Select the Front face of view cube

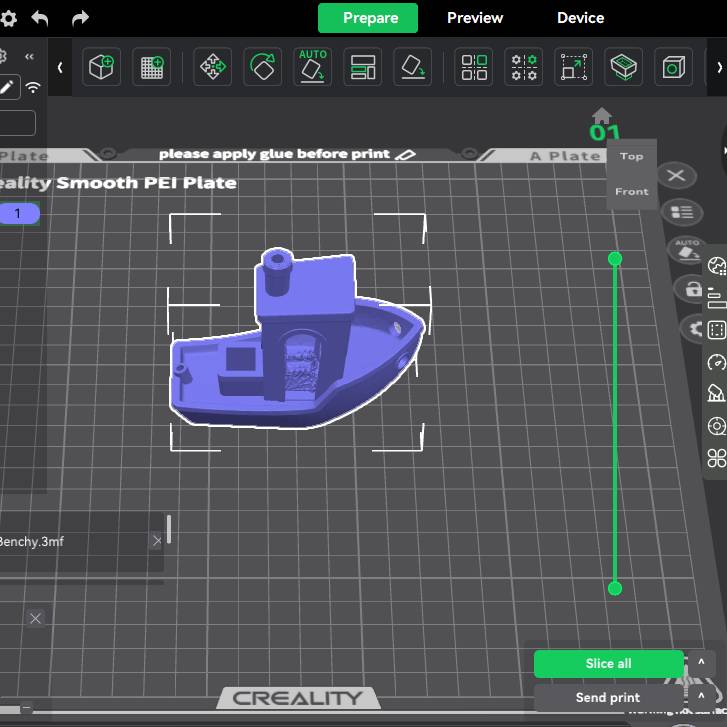631,191
